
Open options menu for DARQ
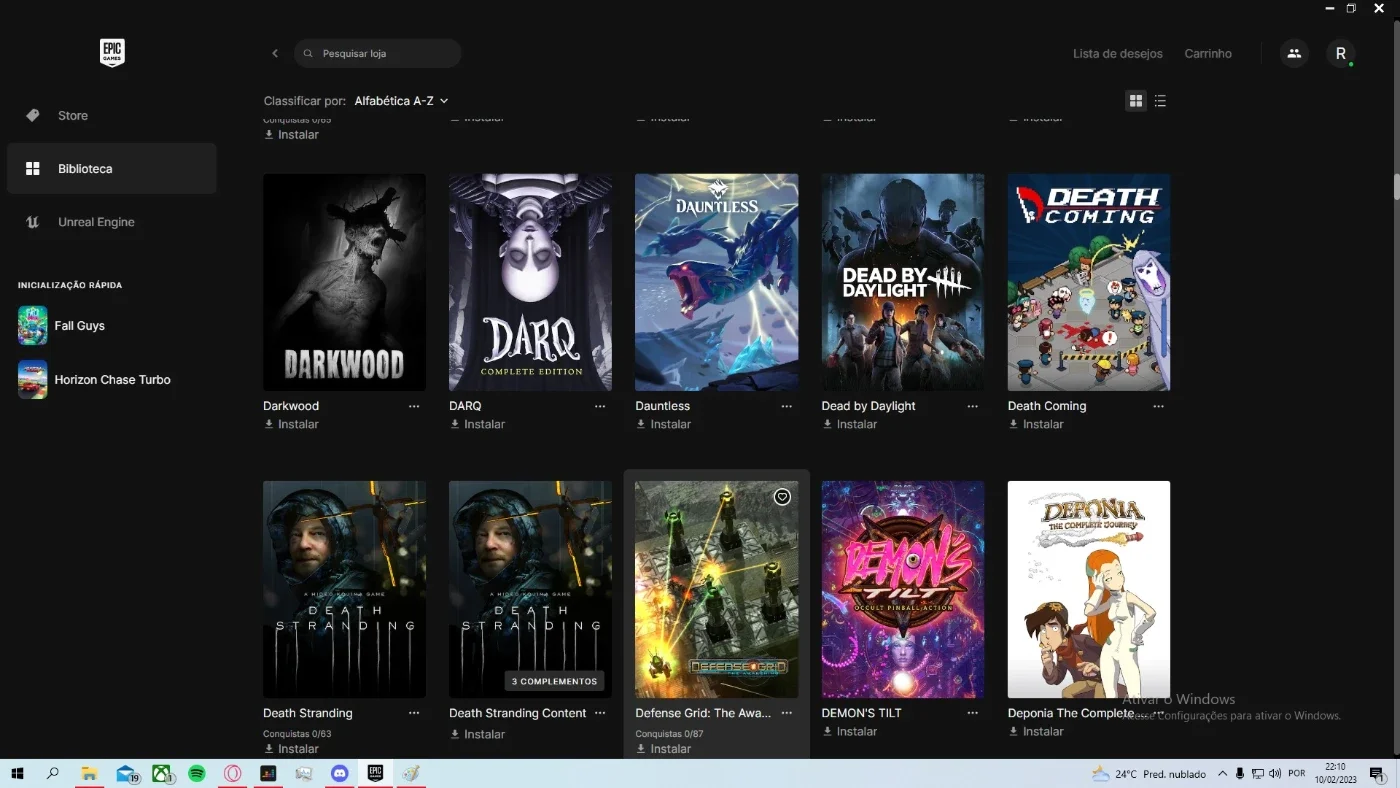coord(600,406)
